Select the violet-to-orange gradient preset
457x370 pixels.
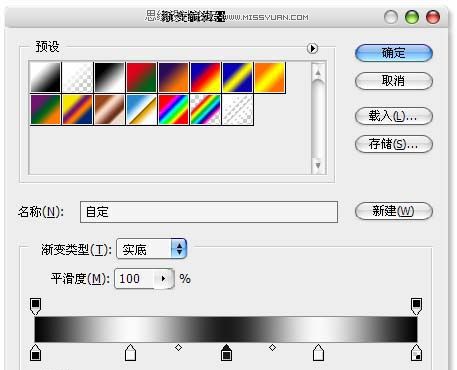(x=174, y=77)
